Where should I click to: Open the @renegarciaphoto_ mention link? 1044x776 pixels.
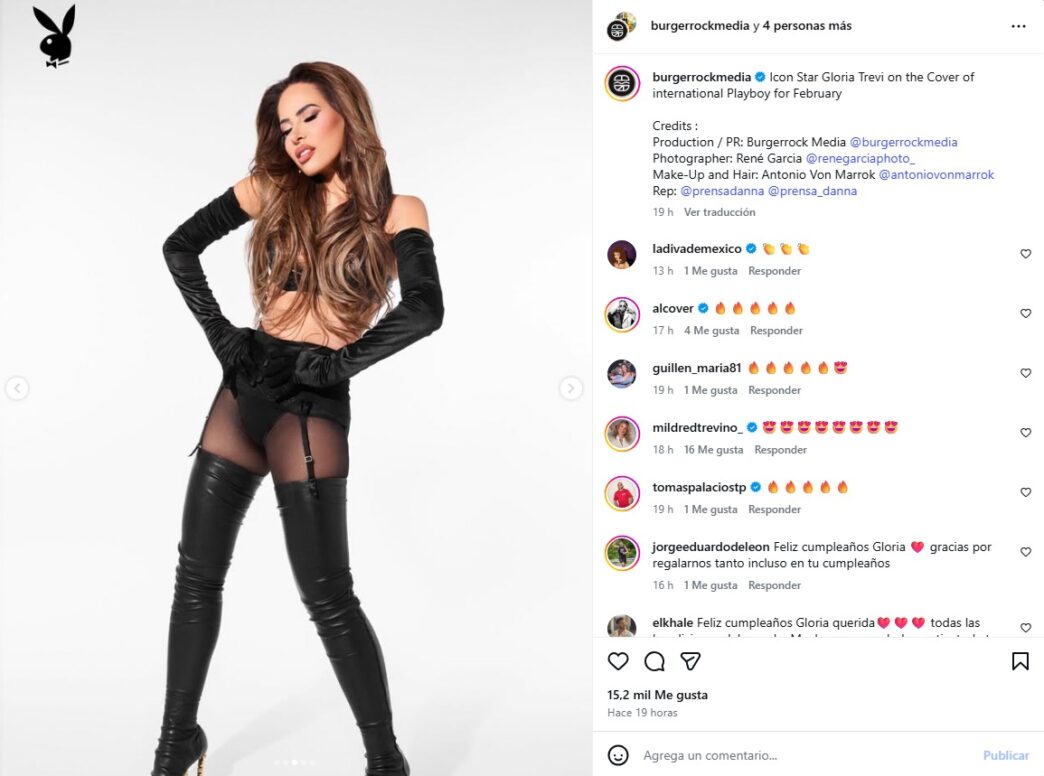coord(860,158)
